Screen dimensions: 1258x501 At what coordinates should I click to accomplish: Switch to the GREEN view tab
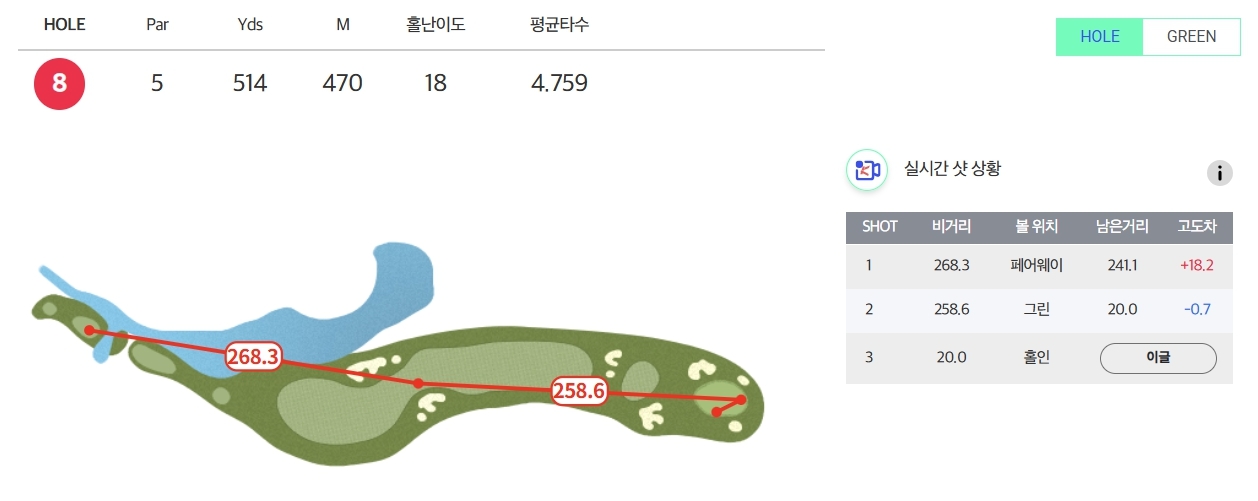1191,37
